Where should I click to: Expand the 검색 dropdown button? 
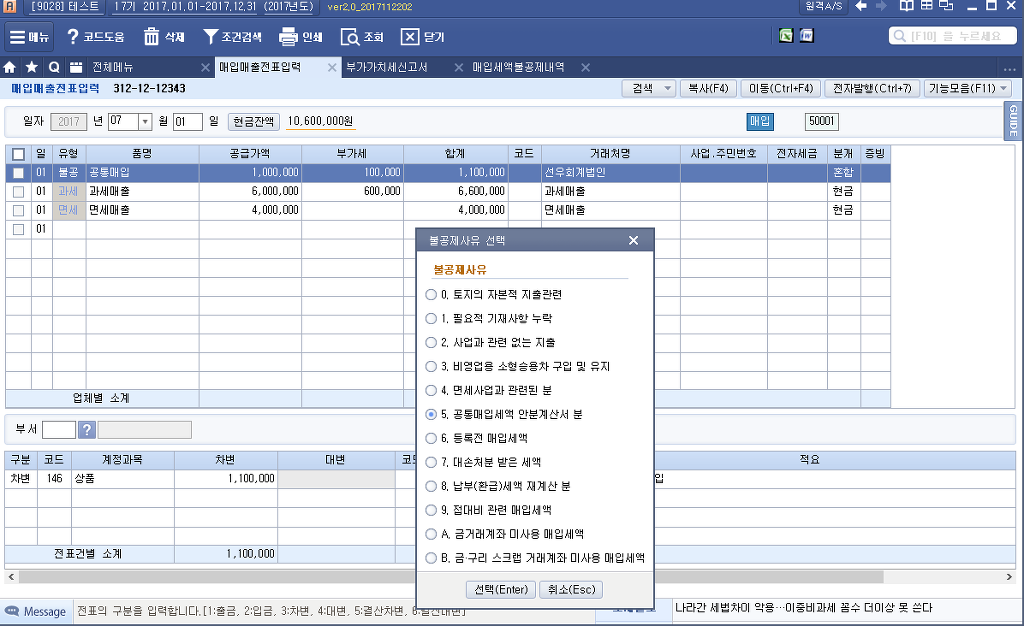[x=667, y=89]
